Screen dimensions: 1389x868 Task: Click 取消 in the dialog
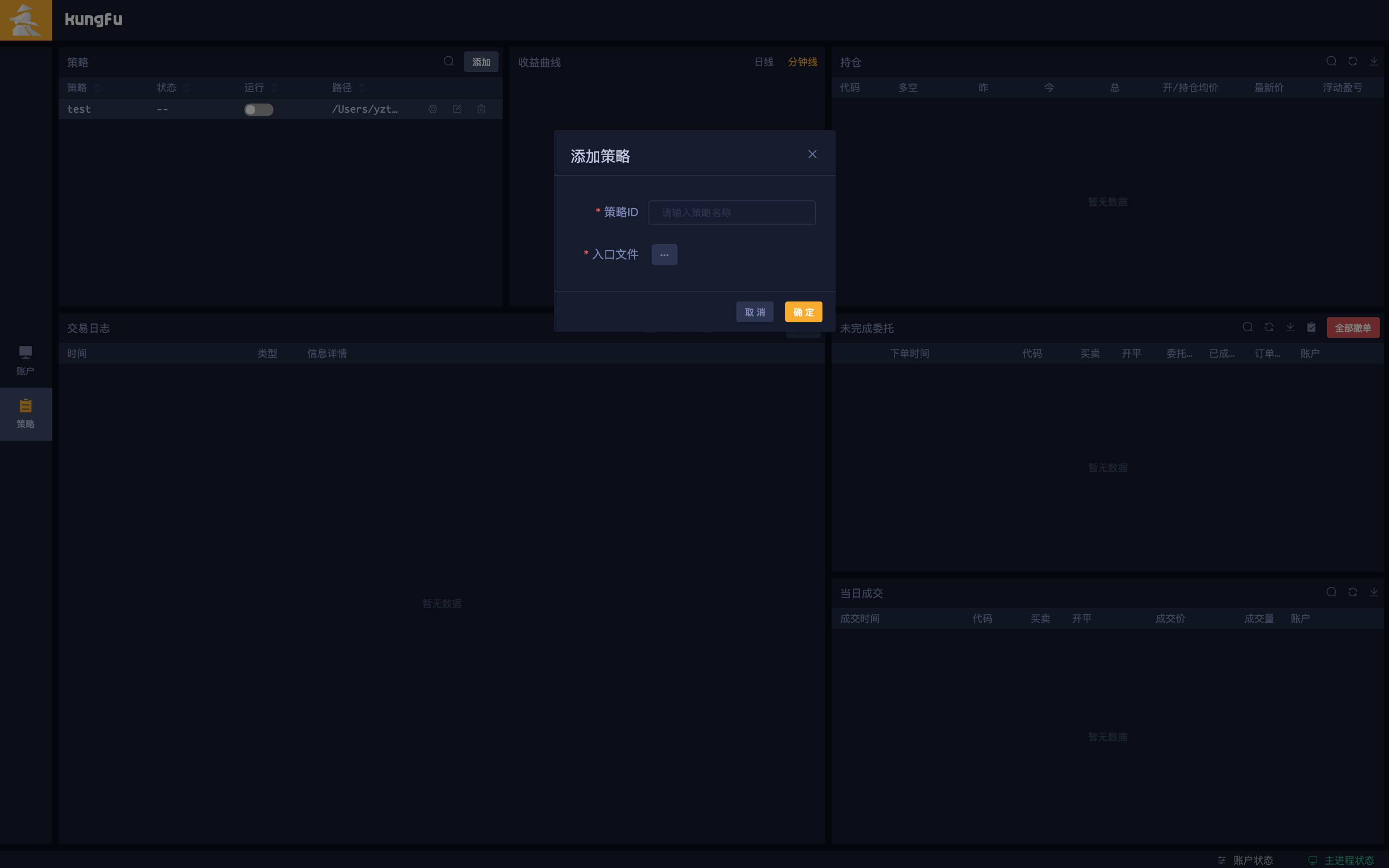click(x=755, y=312)
